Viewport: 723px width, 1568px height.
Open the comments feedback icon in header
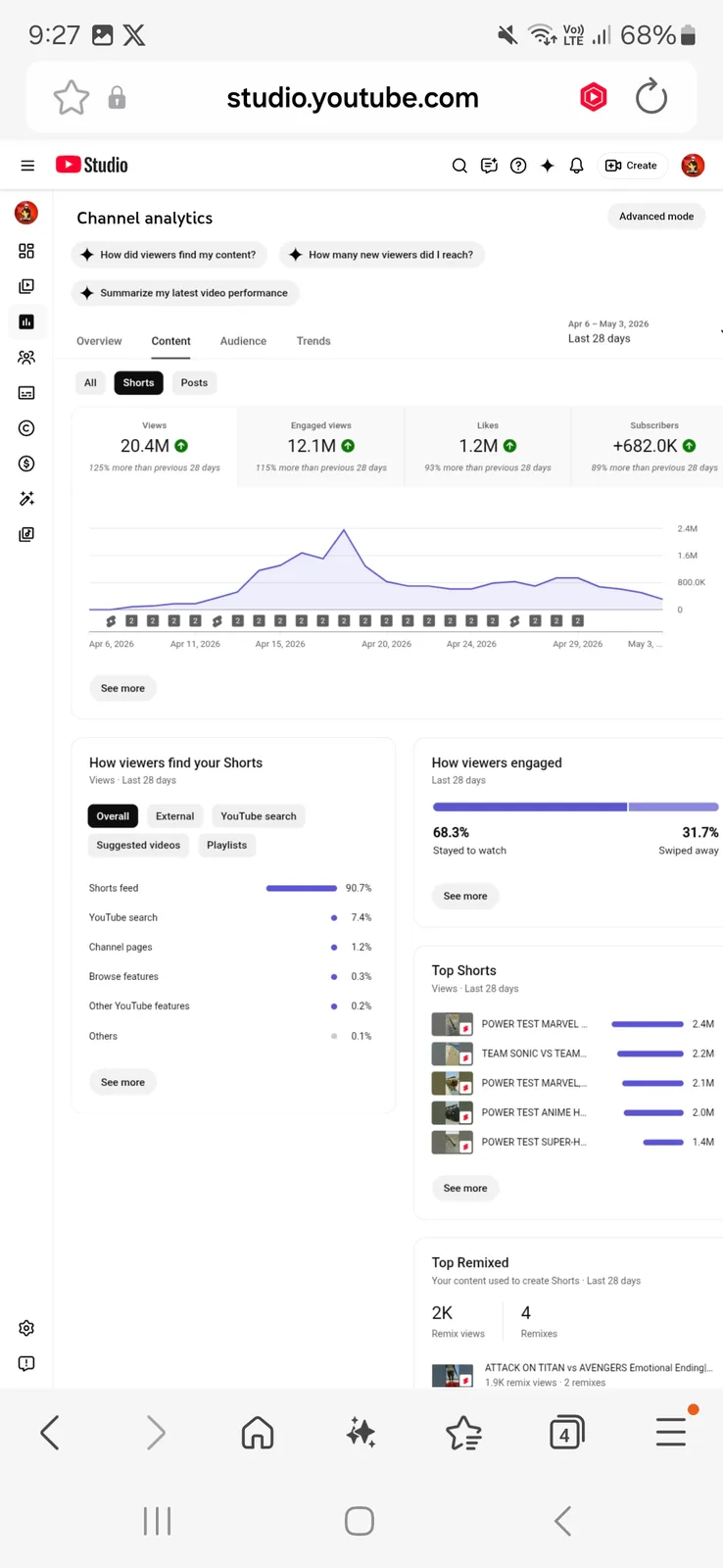point(489,166)
